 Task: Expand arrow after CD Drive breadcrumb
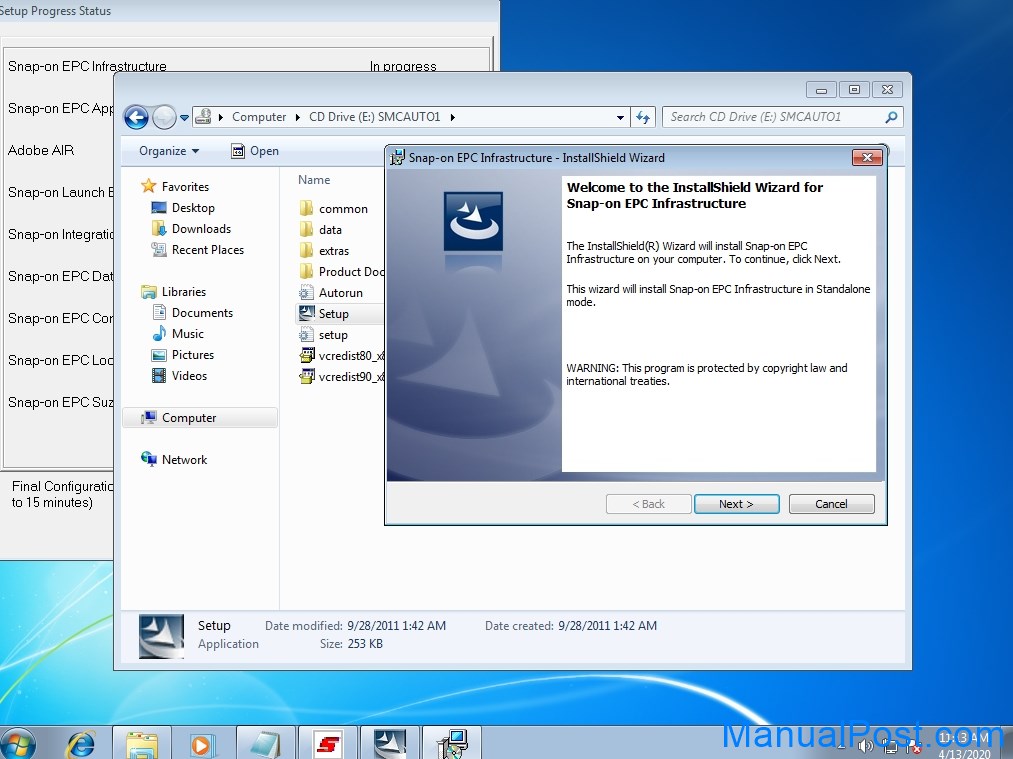coord(452,117)
